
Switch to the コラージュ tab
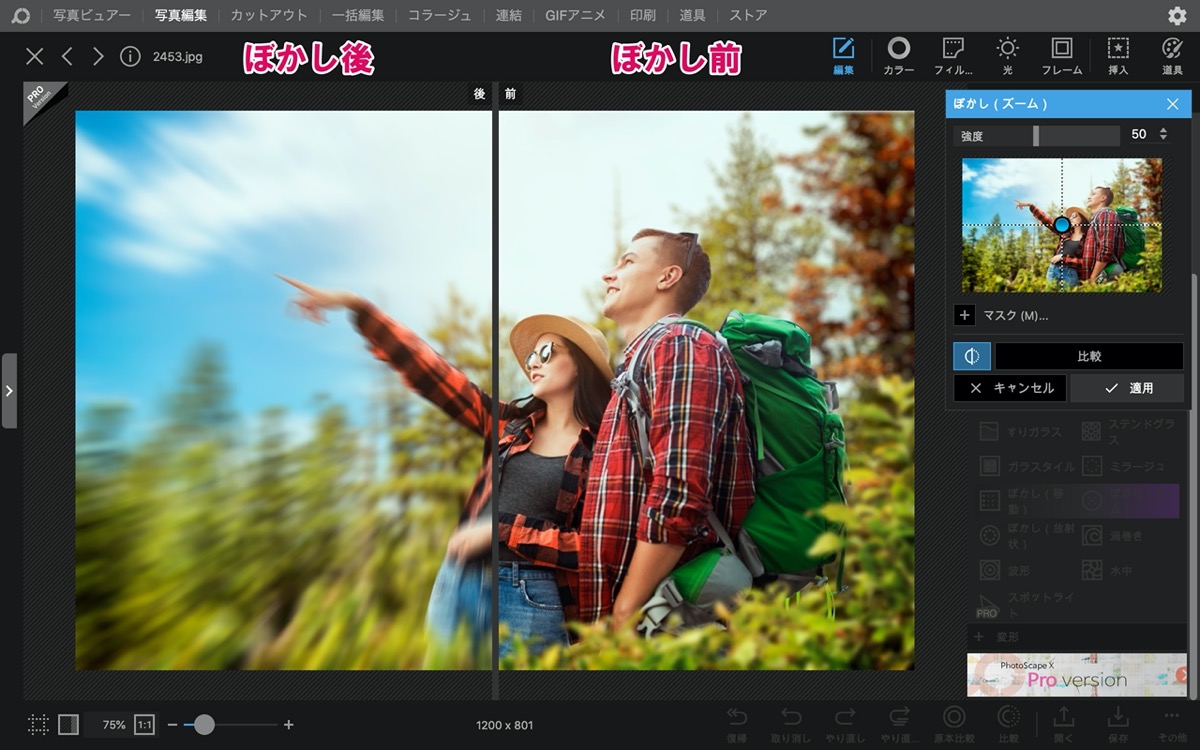pyautogui.click(x=439, y=15)
